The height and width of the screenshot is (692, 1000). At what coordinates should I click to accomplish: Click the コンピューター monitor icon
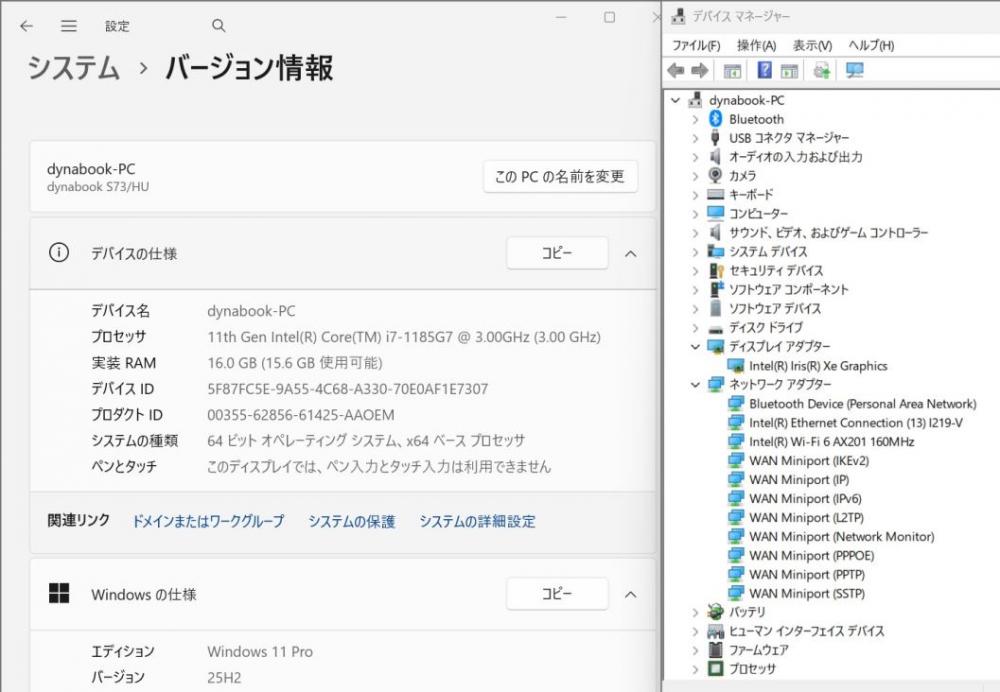point(716,213)
